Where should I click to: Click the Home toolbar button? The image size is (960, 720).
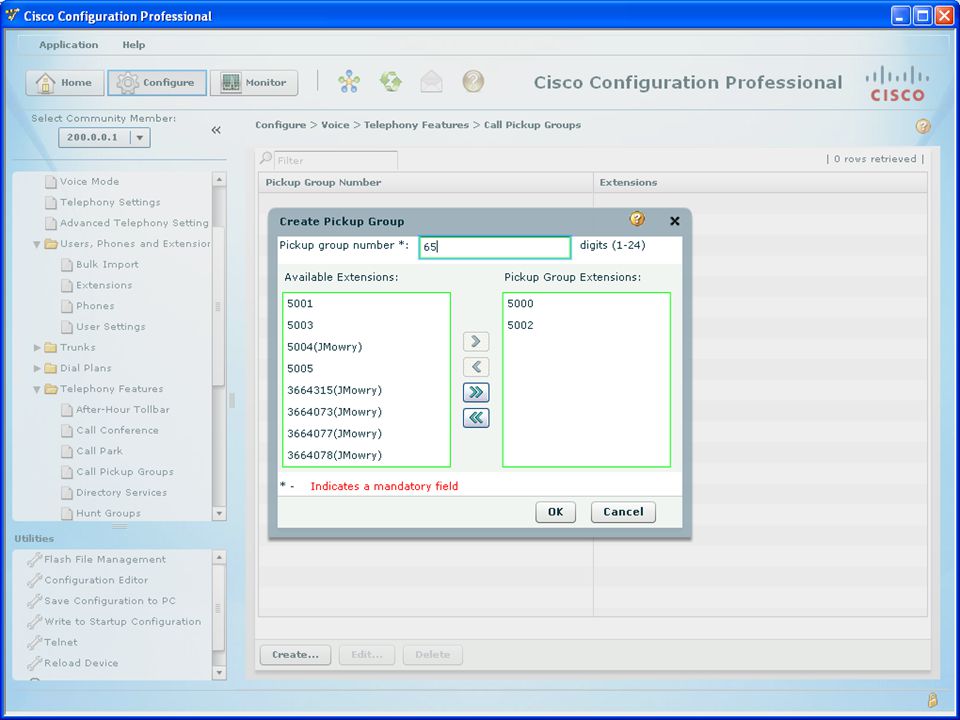(65, 83)
